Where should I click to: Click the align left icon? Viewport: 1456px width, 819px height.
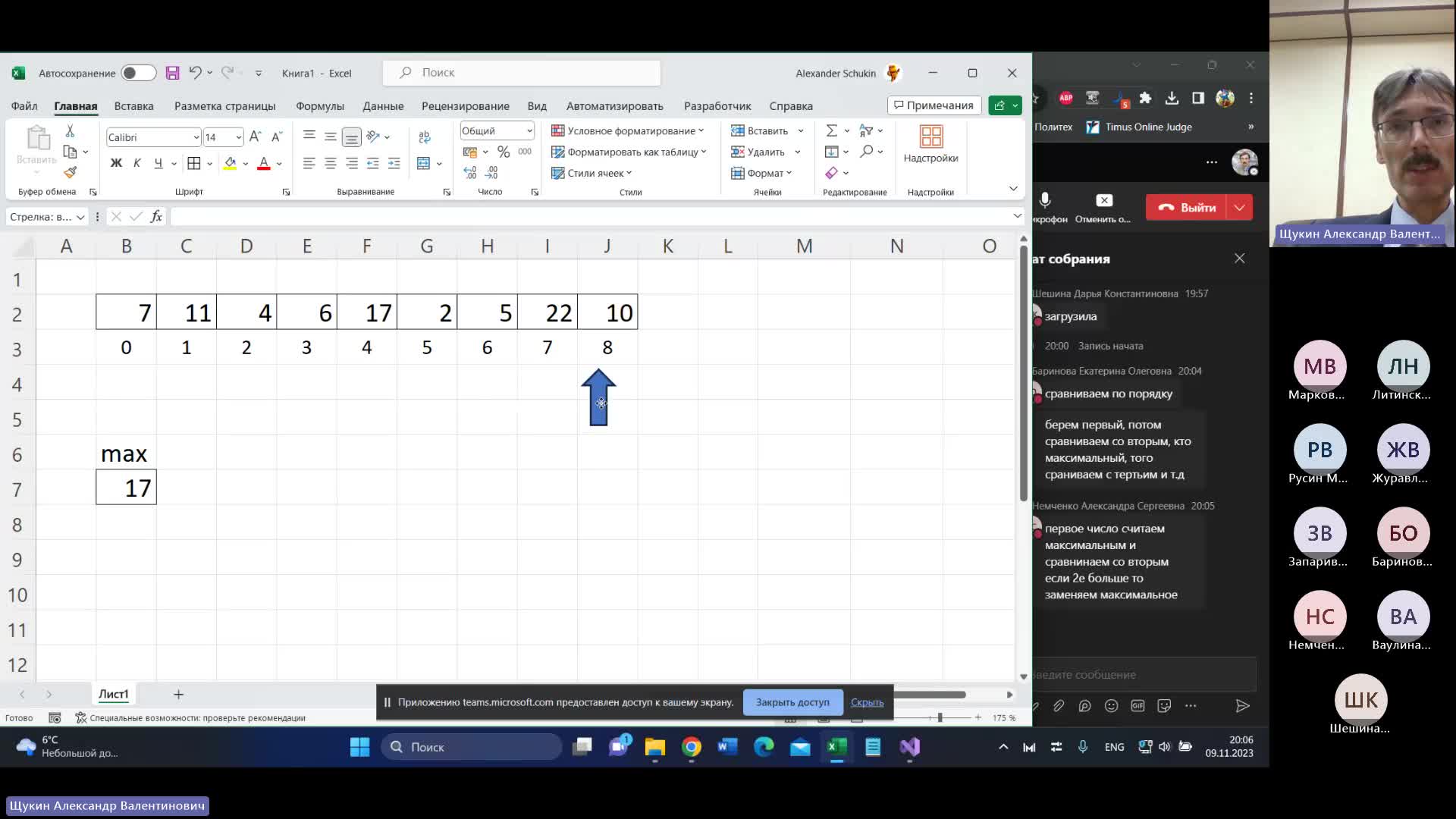pyautogui.click(x=309, y=163)
